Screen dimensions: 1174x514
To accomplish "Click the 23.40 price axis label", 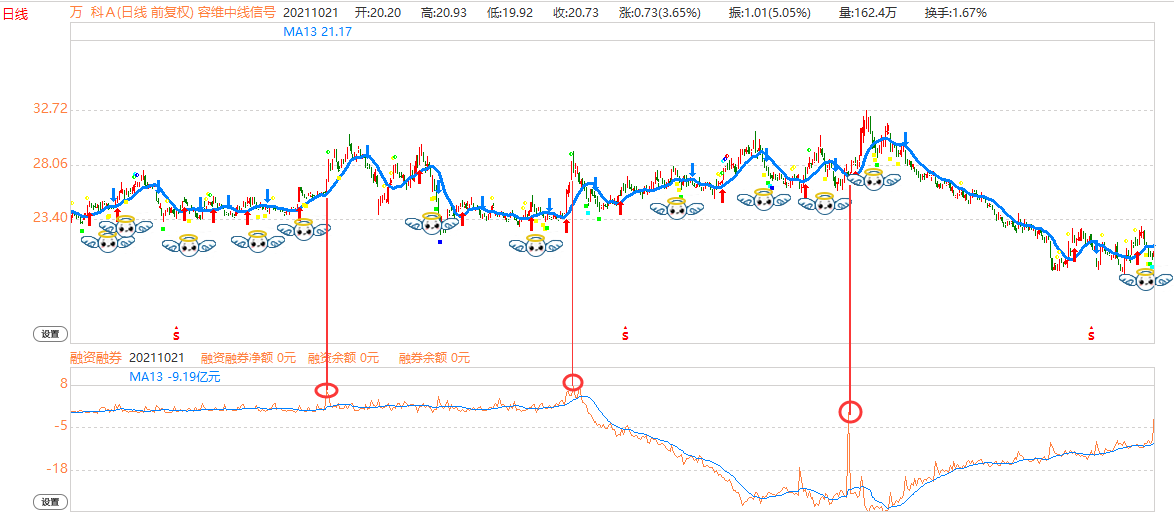I will pyautogui.click(x=50, y=218).
